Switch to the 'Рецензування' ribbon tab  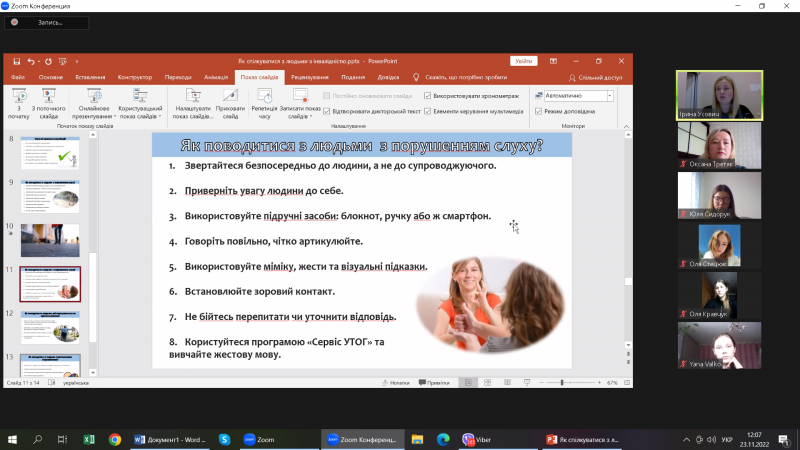point(310,77)
